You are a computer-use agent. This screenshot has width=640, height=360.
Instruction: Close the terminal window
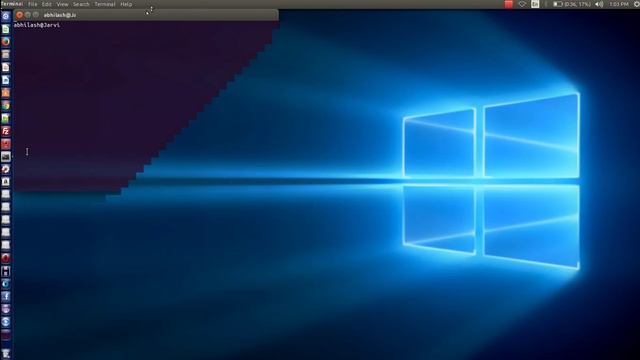pyautogui.click(x=19, y=15)
